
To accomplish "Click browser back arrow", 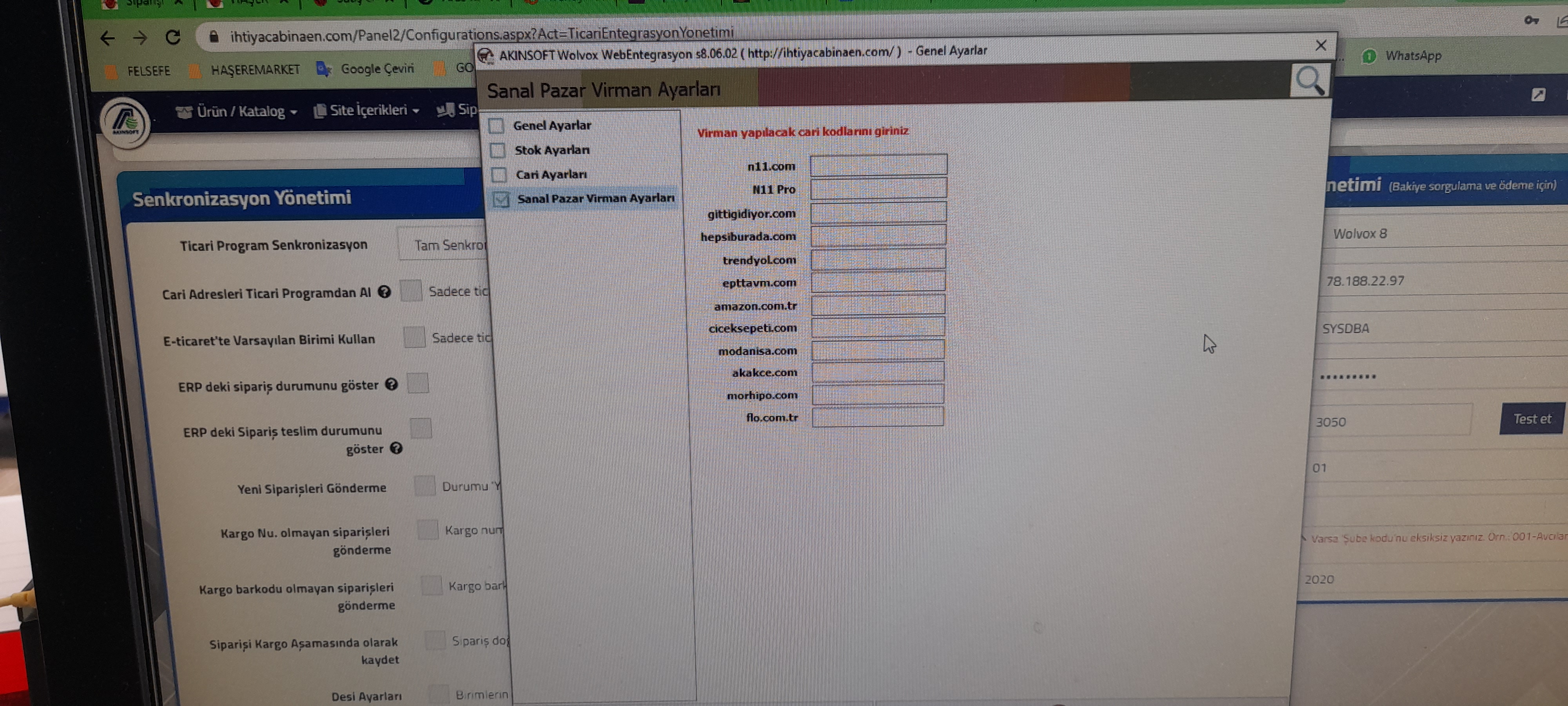I will click(x=107, y=38).
